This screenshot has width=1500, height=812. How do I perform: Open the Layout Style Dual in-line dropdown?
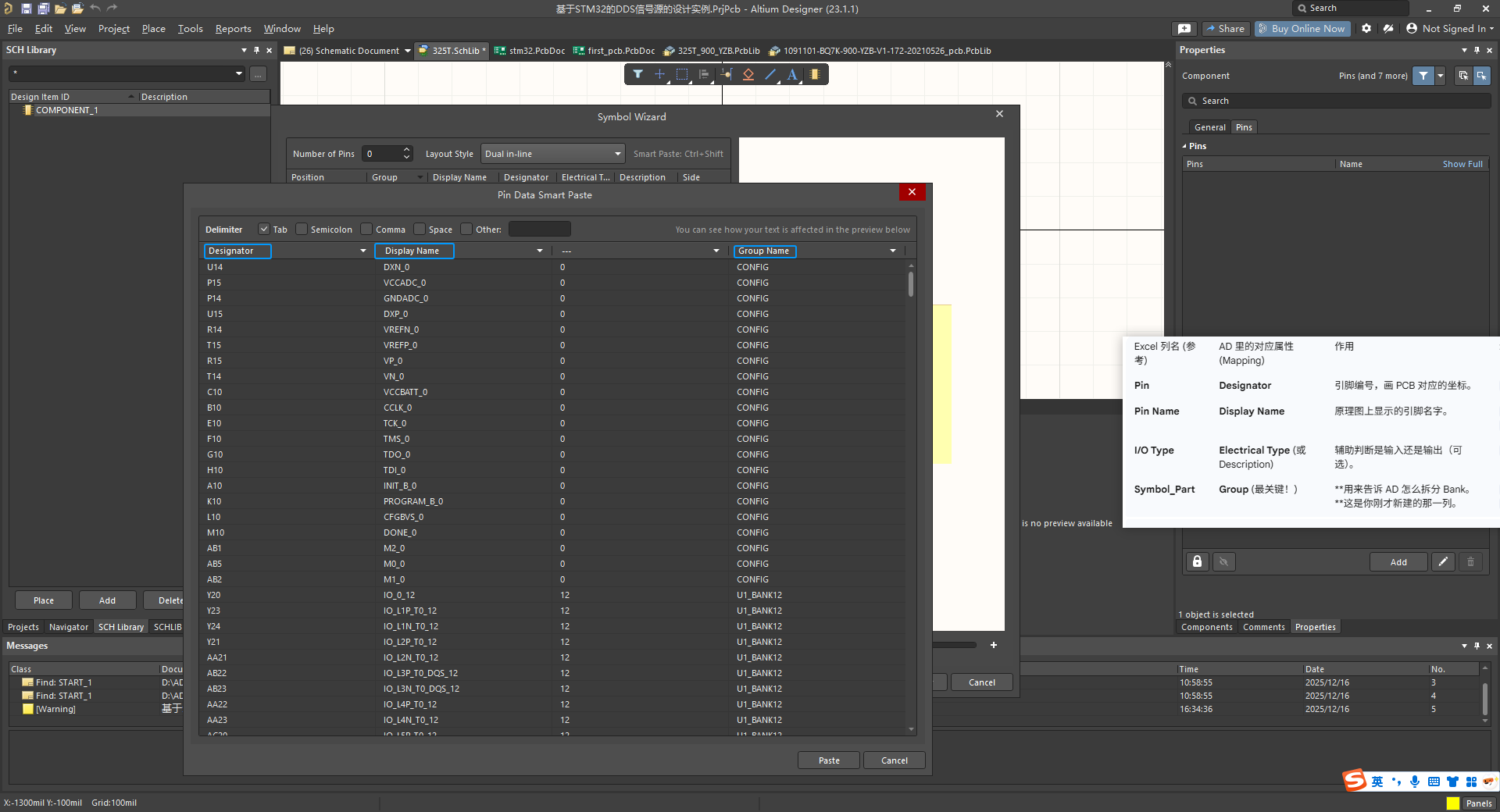pos(553,154)
